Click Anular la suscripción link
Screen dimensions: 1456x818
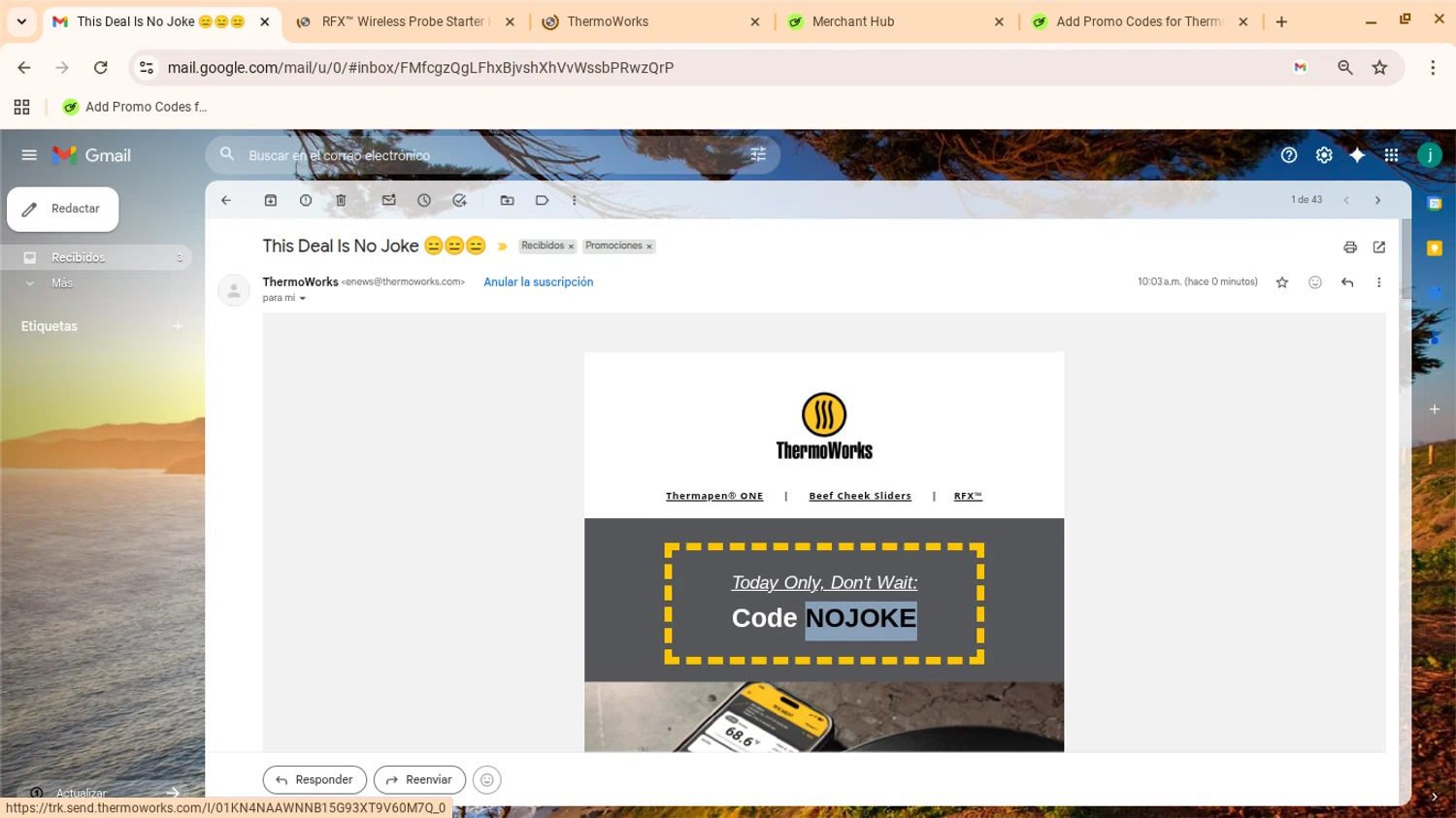click(x=538, y=282)
